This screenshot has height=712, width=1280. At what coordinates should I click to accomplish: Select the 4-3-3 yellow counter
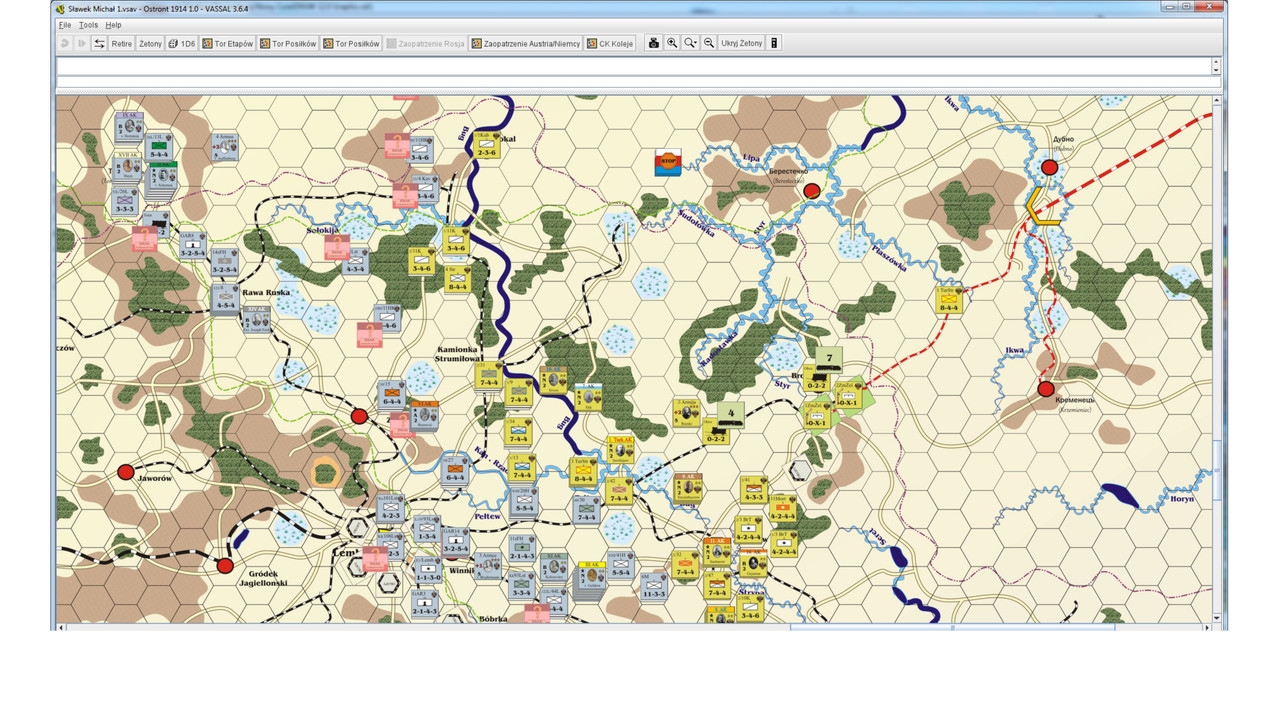tap(753, 489)
